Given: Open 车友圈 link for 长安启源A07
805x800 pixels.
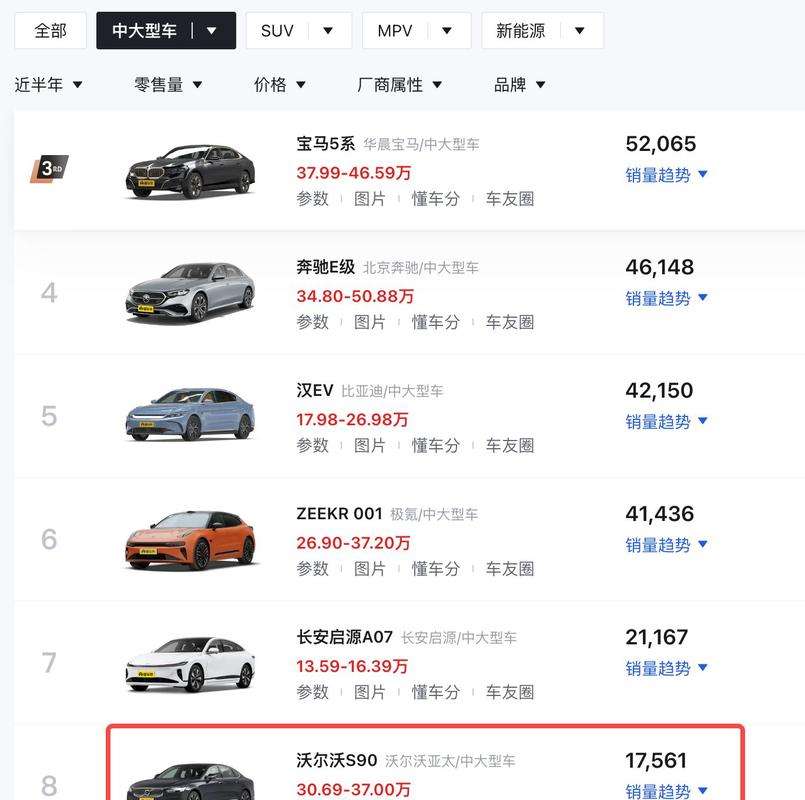Looking at the screenshot, I should [x=510, y=692].
